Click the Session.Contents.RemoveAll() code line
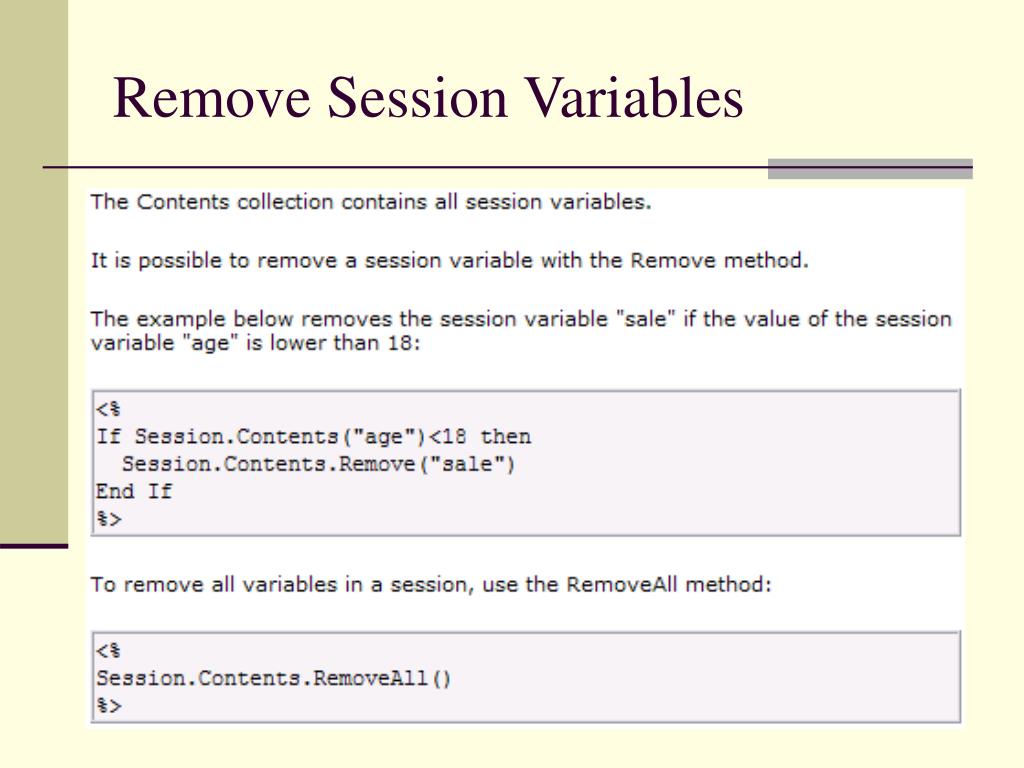Viewport: 1024px width, 768px height. tap(274, 678)
